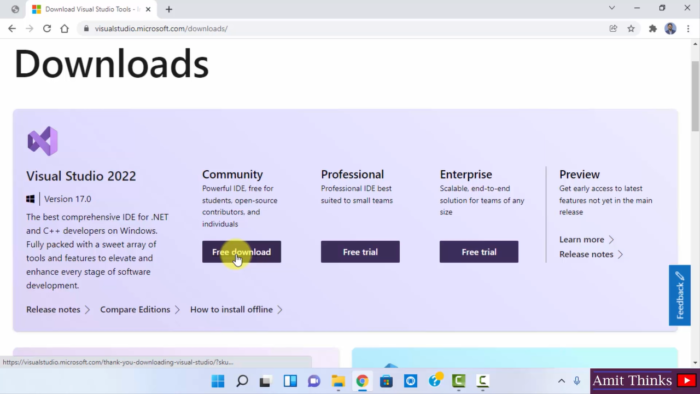Click the Downloads page heading

[x=112, y=64]
